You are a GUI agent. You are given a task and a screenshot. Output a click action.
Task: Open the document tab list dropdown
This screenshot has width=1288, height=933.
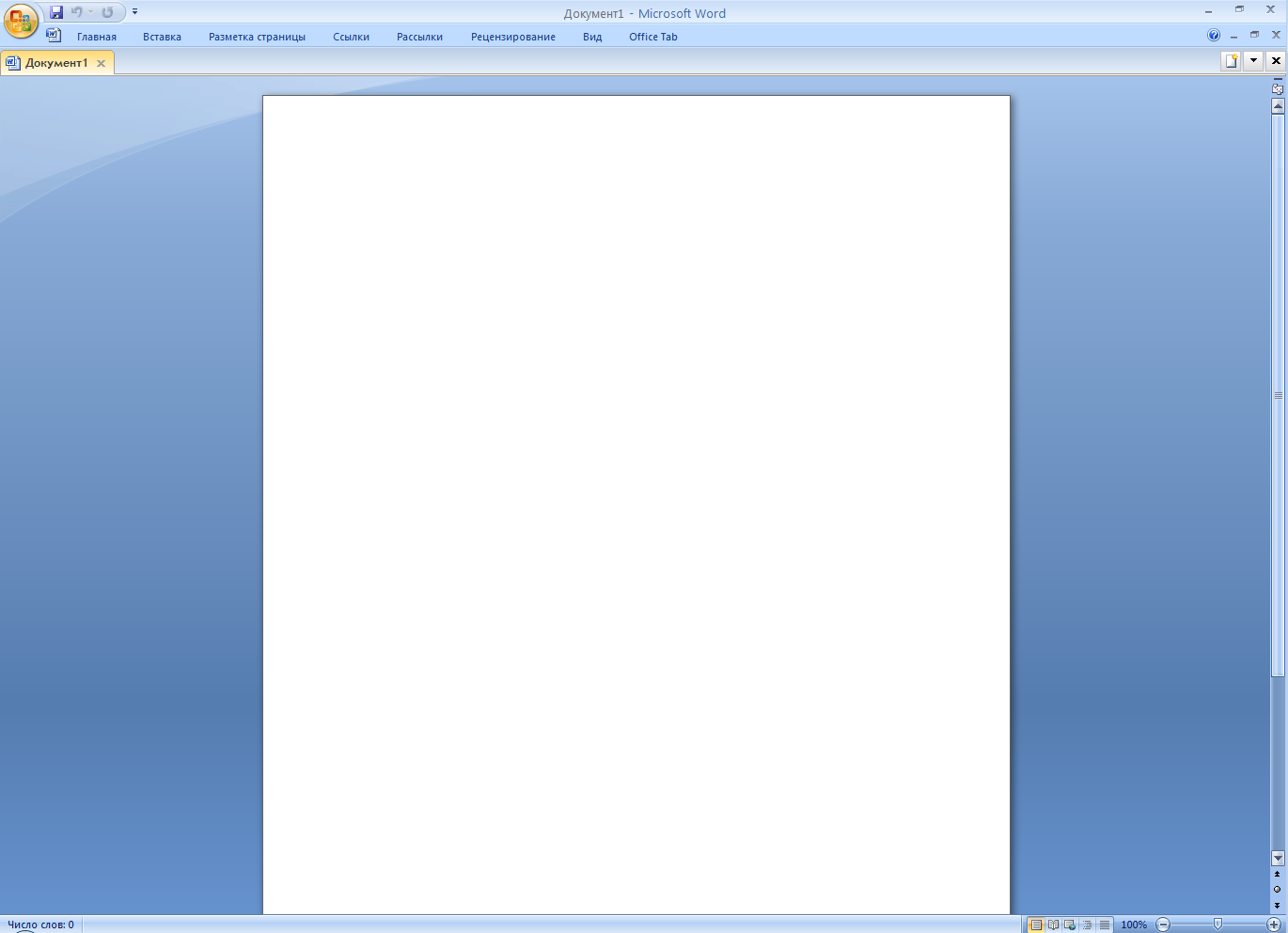pyautogui.click(x=1253, y=61)
